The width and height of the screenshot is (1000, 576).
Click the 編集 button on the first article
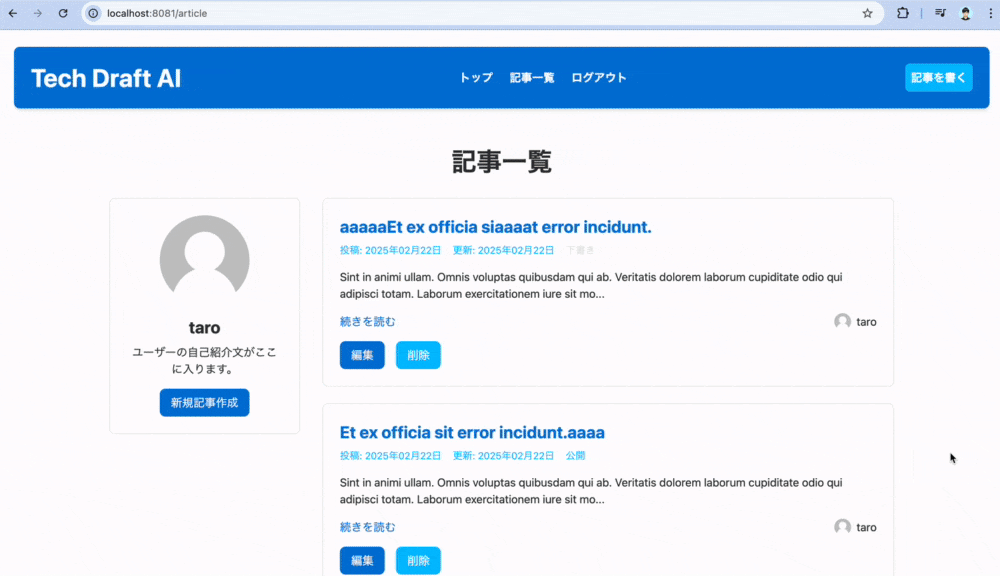point(362,355)
